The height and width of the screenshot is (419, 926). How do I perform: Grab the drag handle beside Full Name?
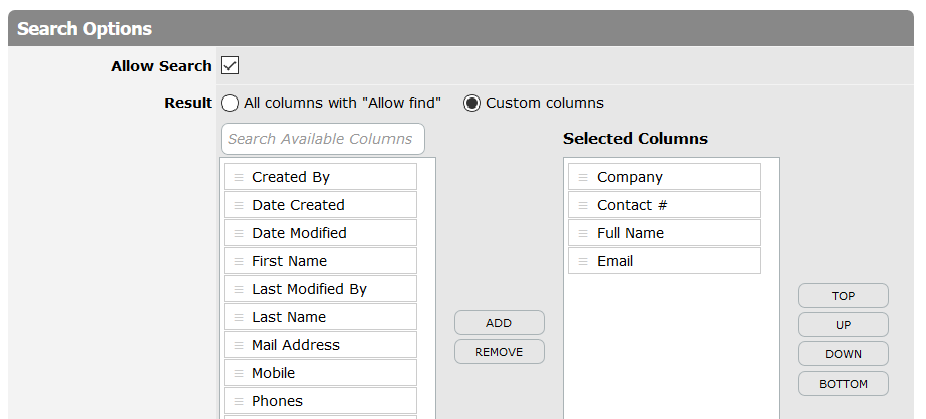point(583,233)
